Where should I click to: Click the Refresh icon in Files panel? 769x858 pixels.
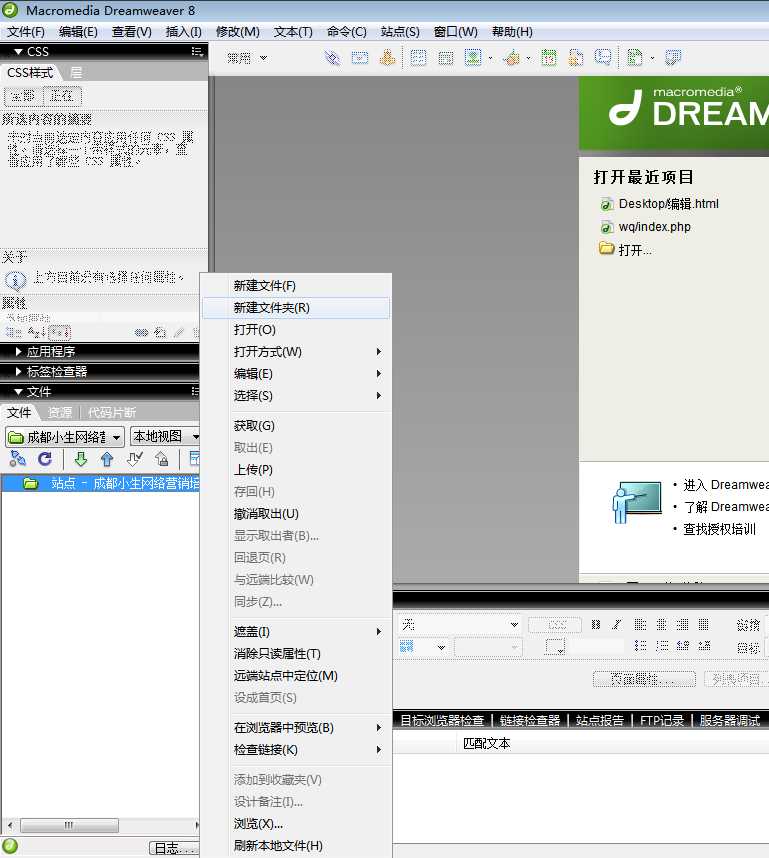[x=45, y=459]
